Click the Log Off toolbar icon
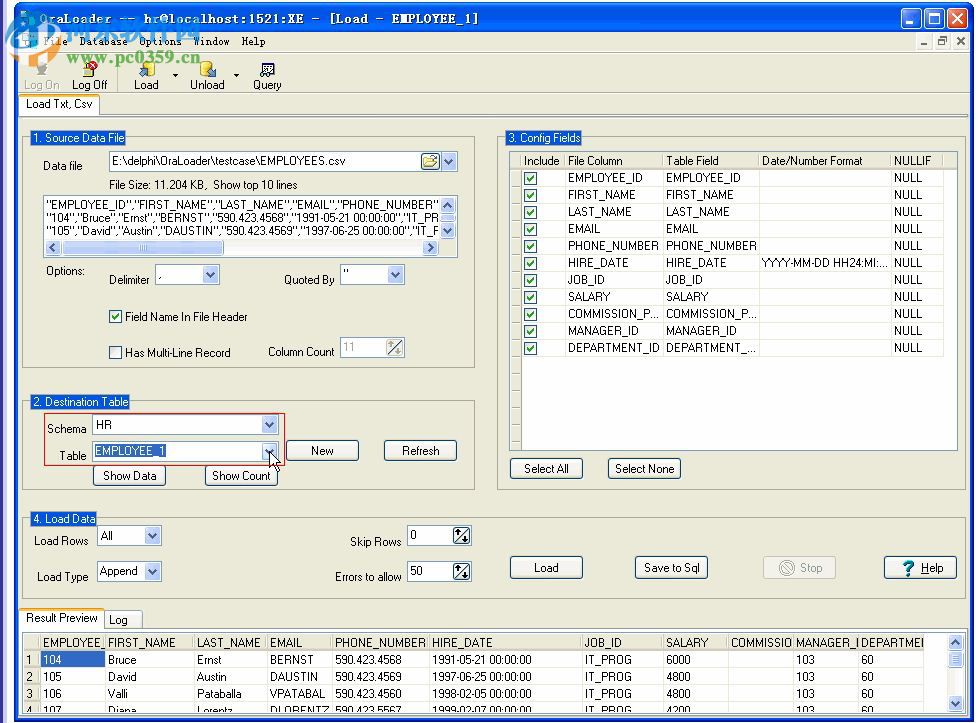978x723 pixels. [89, 75]
